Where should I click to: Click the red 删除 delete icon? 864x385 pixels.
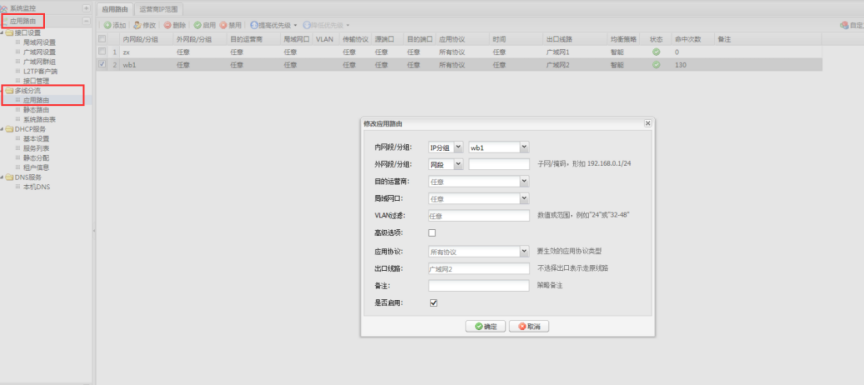(168, 25)
